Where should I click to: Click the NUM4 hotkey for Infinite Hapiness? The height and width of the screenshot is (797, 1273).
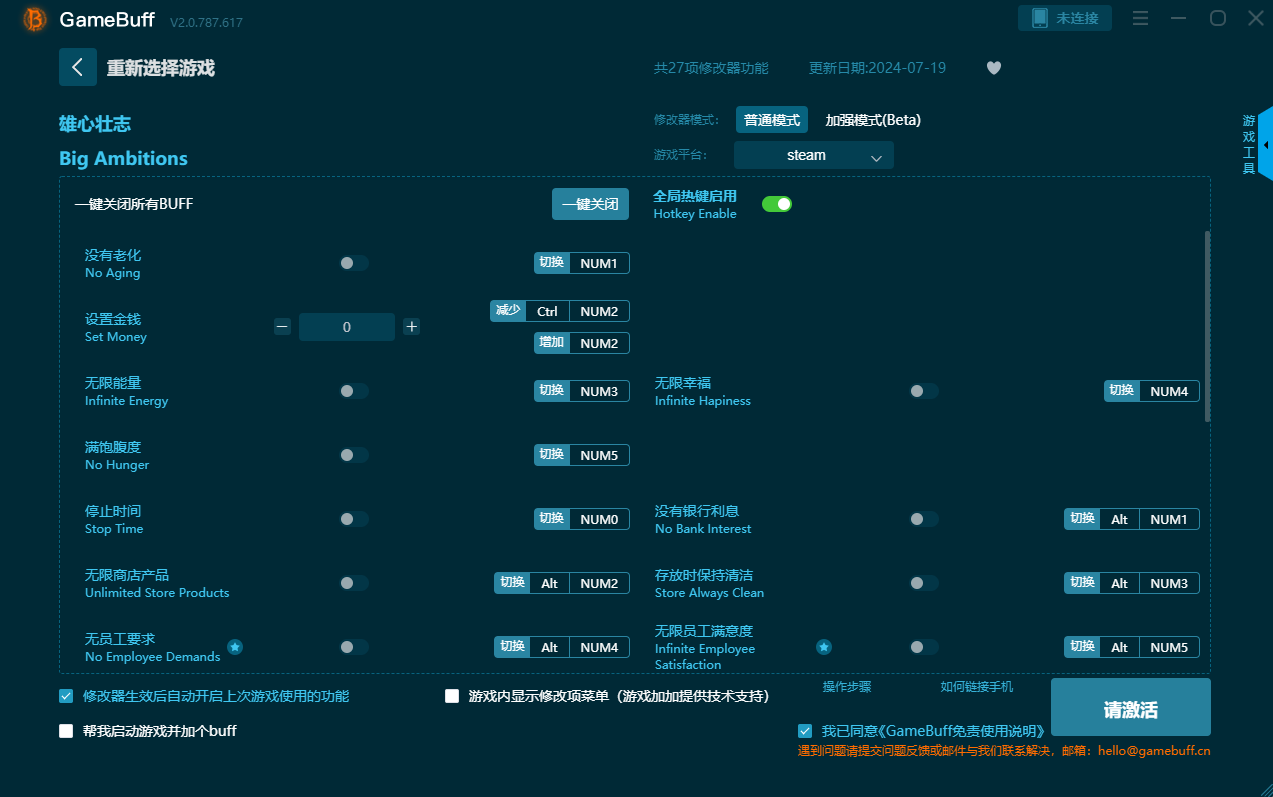1169,391
